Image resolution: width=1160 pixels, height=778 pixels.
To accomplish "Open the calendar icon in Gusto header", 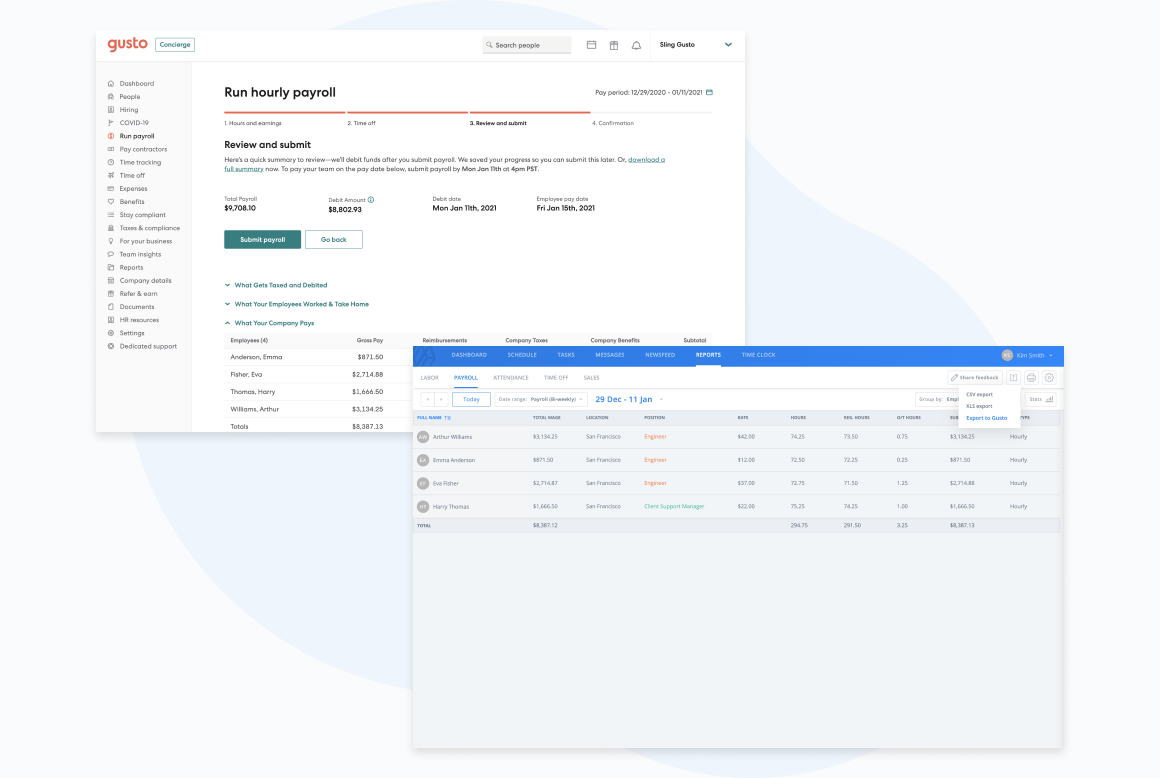I will click(x=591, y=45).
